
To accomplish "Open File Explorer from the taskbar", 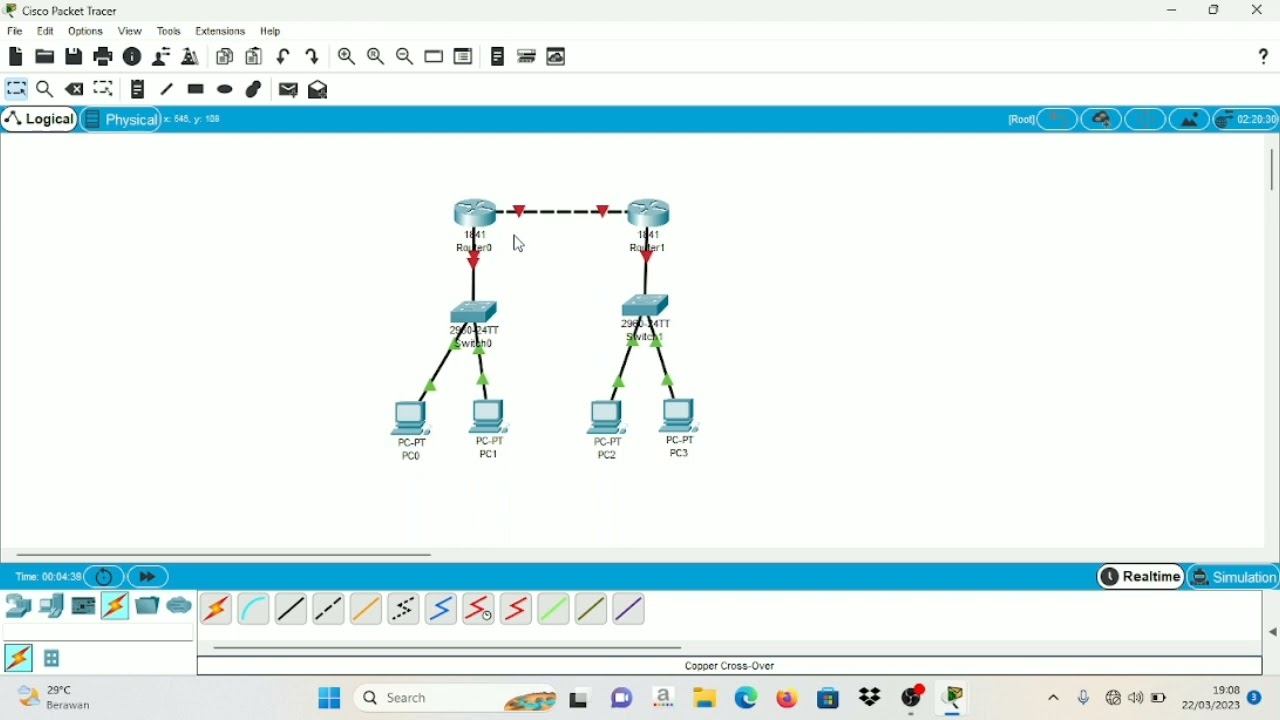I will point(706,699).
